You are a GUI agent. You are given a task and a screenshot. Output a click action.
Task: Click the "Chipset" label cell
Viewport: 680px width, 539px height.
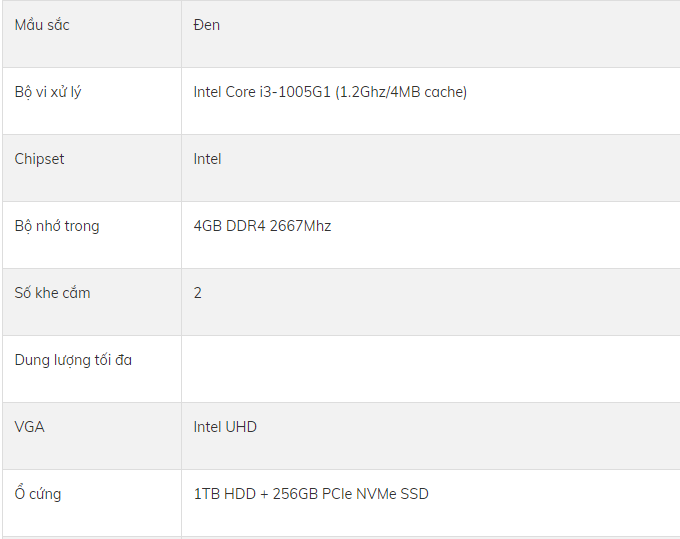point(39,159)
